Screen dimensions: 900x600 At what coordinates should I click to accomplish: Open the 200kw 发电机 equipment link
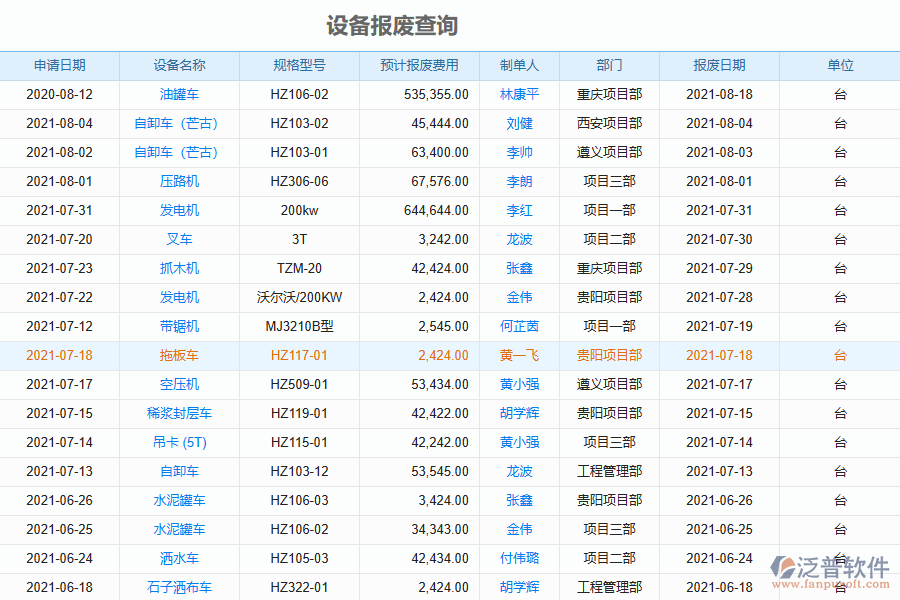(177, 210)
